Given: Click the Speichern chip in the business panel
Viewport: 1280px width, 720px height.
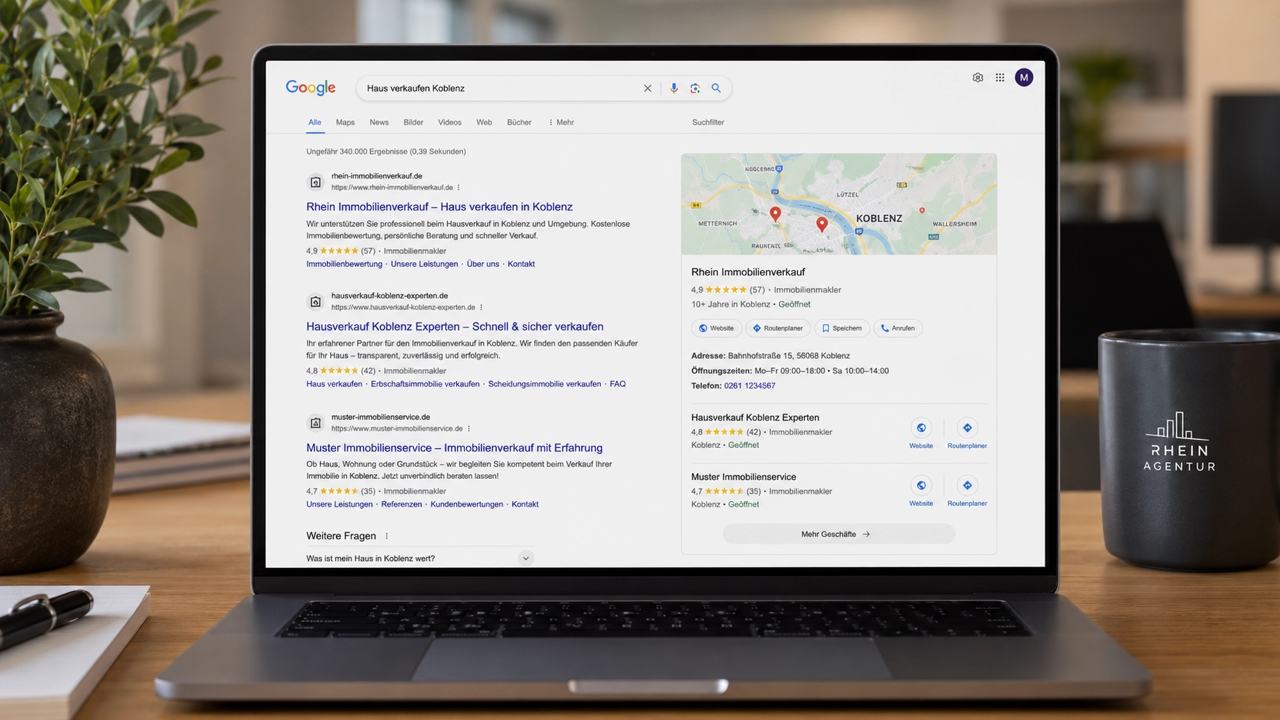Looking at the screenshot, I should [841, 328].
